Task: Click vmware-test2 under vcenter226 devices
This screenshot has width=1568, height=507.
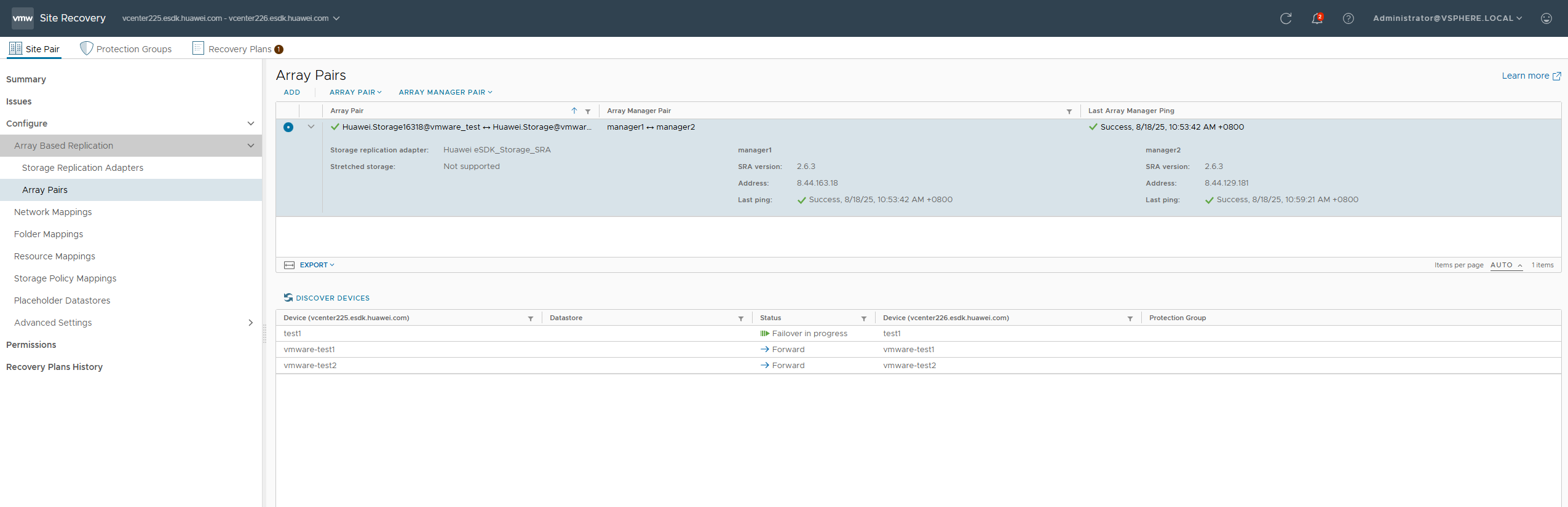Action: 909,366
